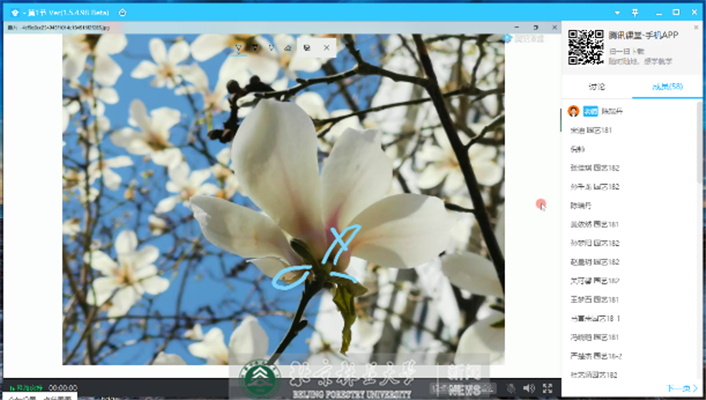Switch to the 讨论 discussion tab
This screenshot has width=706, height=400.
coord(596,87)
